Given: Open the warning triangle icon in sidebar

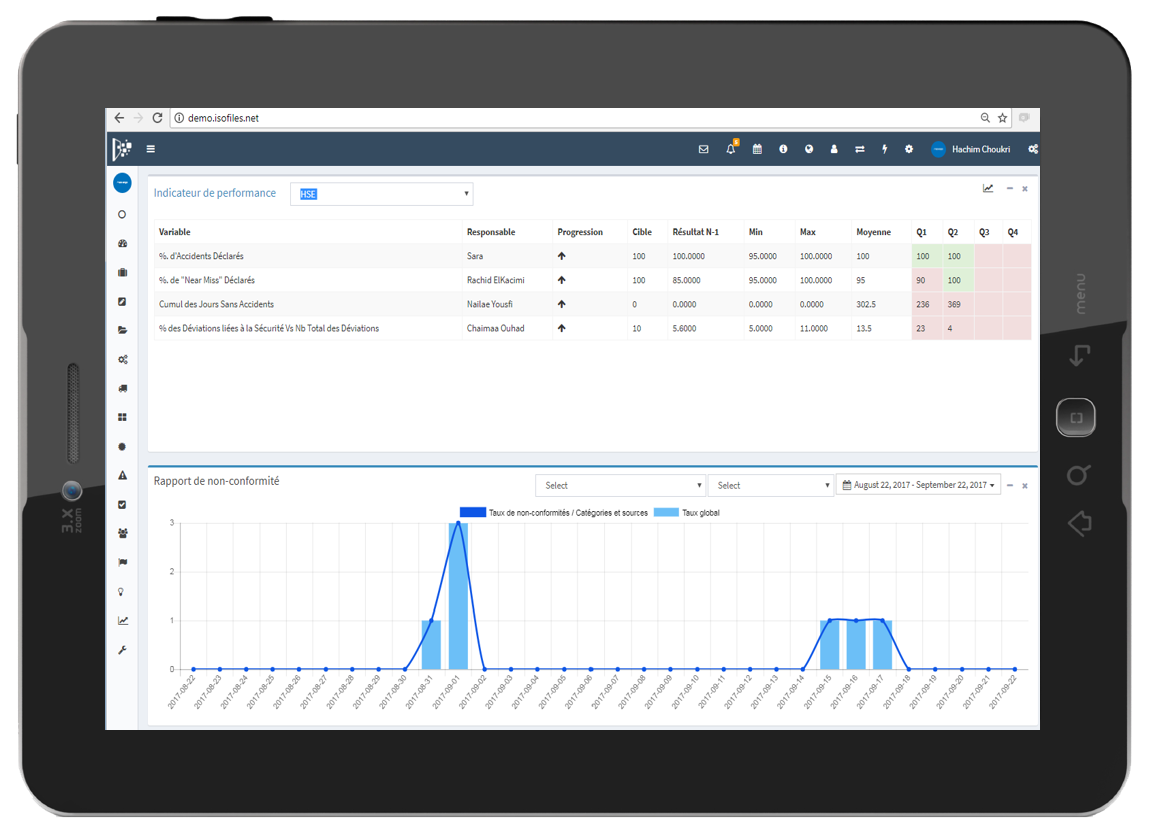Looking at the screenshot, I should point(122,475).
